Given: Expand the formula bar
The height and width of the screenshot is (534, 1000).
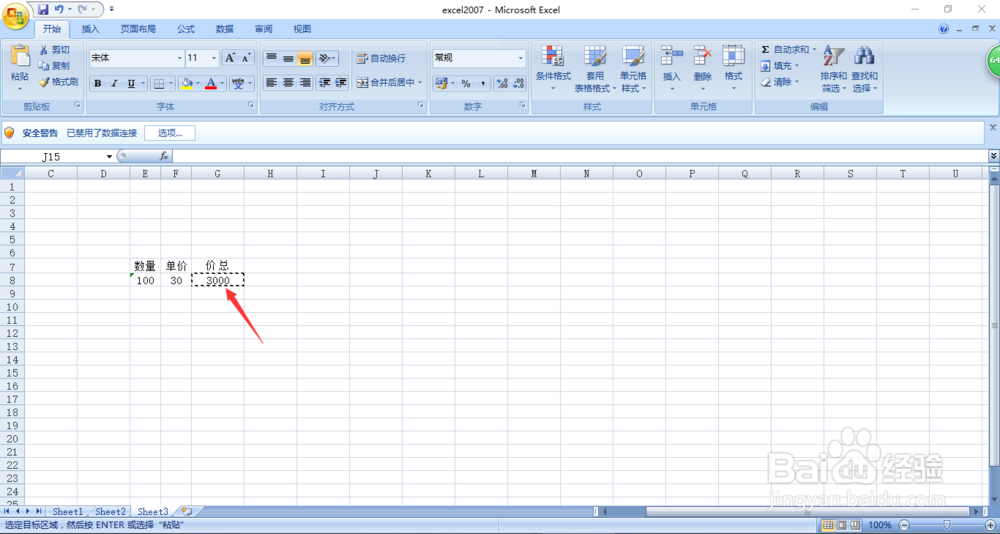Looking at the screenshot, I should (994, 156).
